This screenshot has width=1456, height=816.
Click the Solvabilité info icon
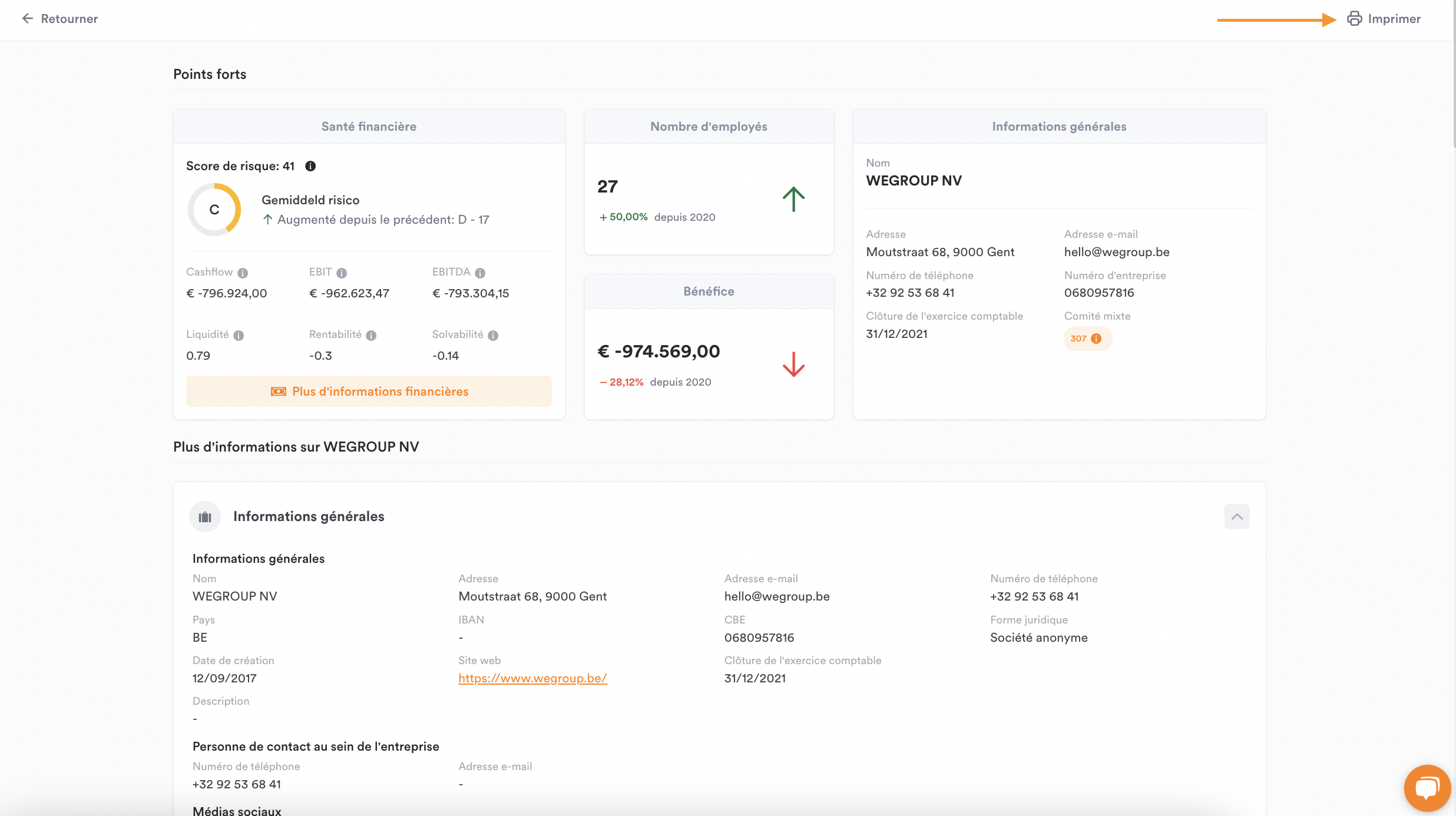tap(493, 335)
